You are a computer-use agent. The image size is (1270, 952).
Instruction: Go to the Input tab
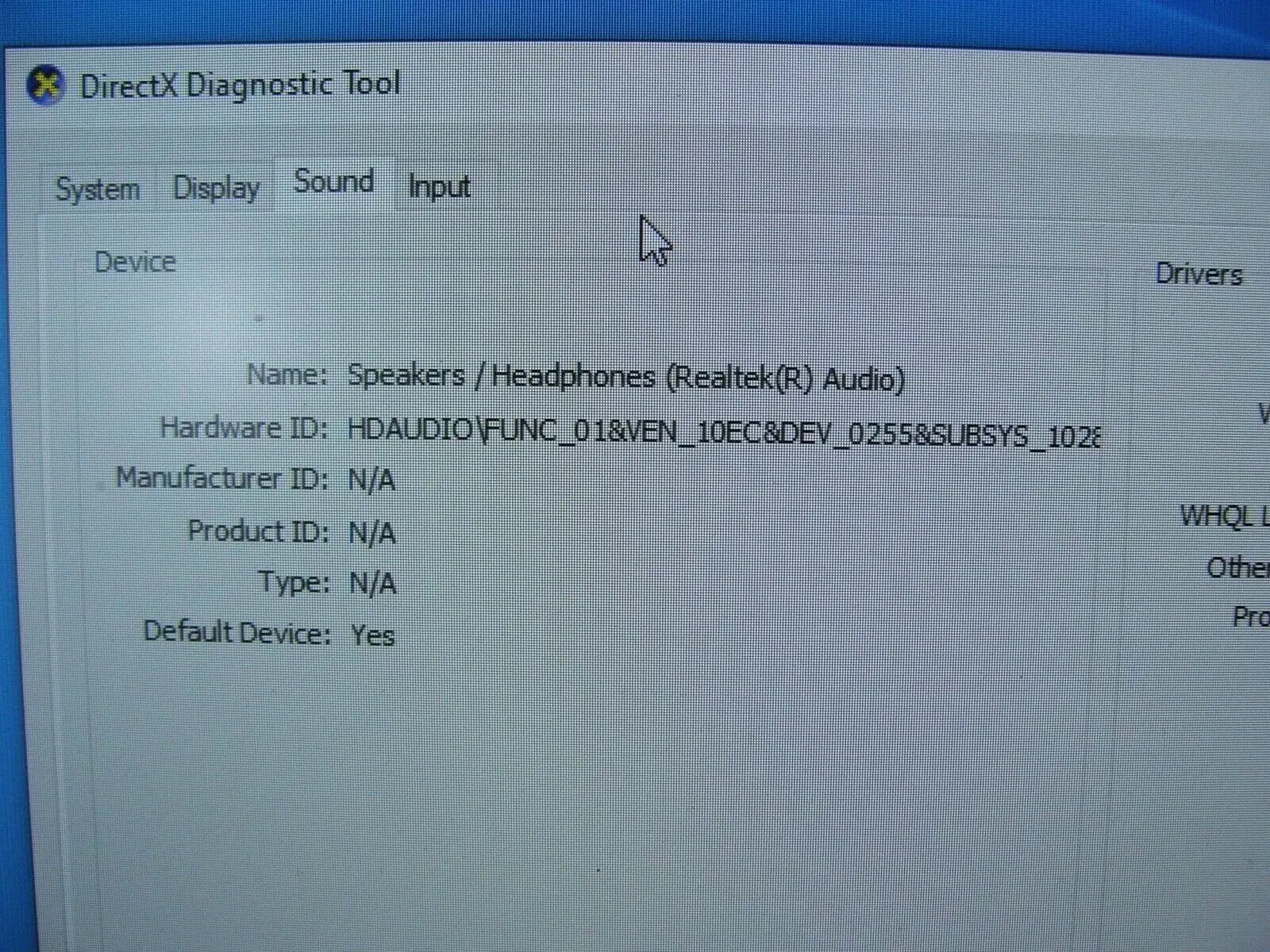pos(440,187)
